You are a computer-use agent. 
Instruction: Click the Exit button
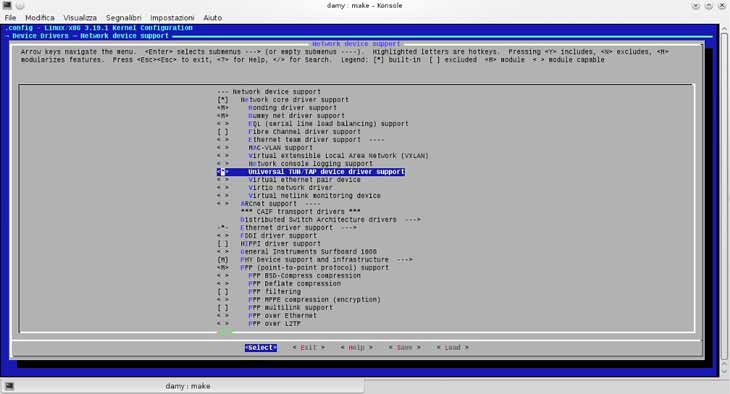[x=308, y=347]
